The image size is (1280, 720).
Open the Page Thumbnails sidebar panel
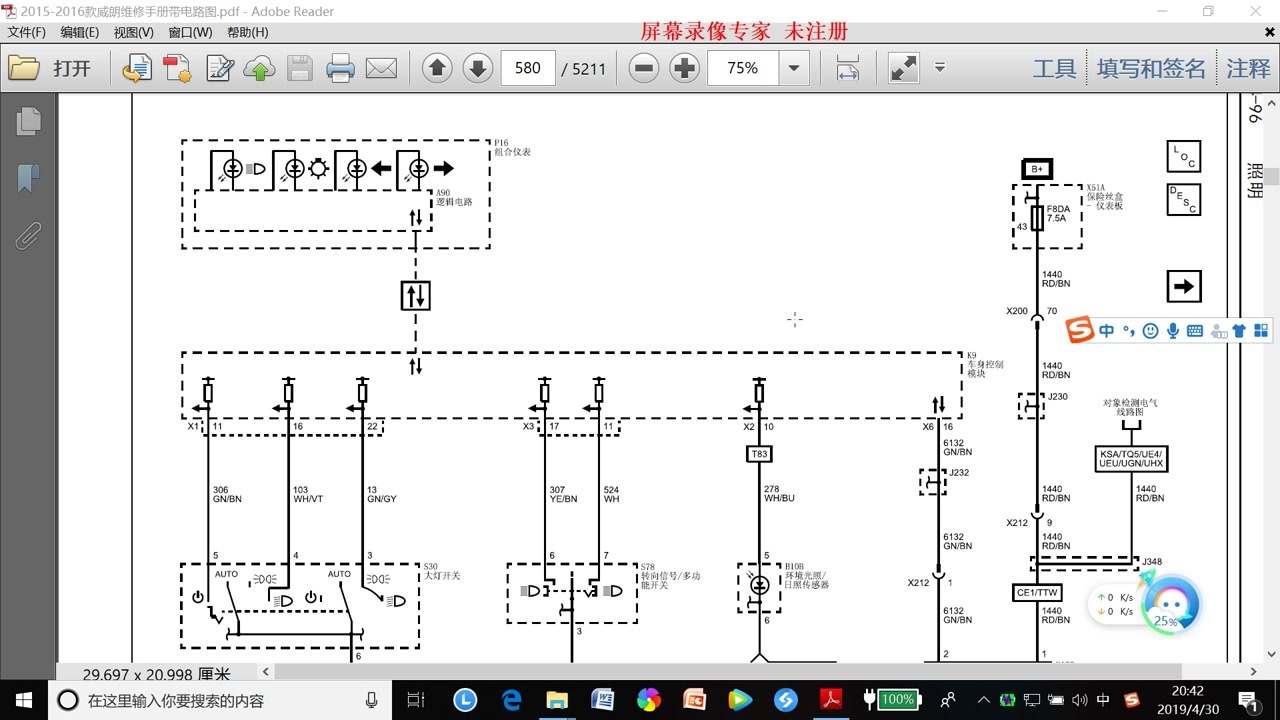(29, 121)
